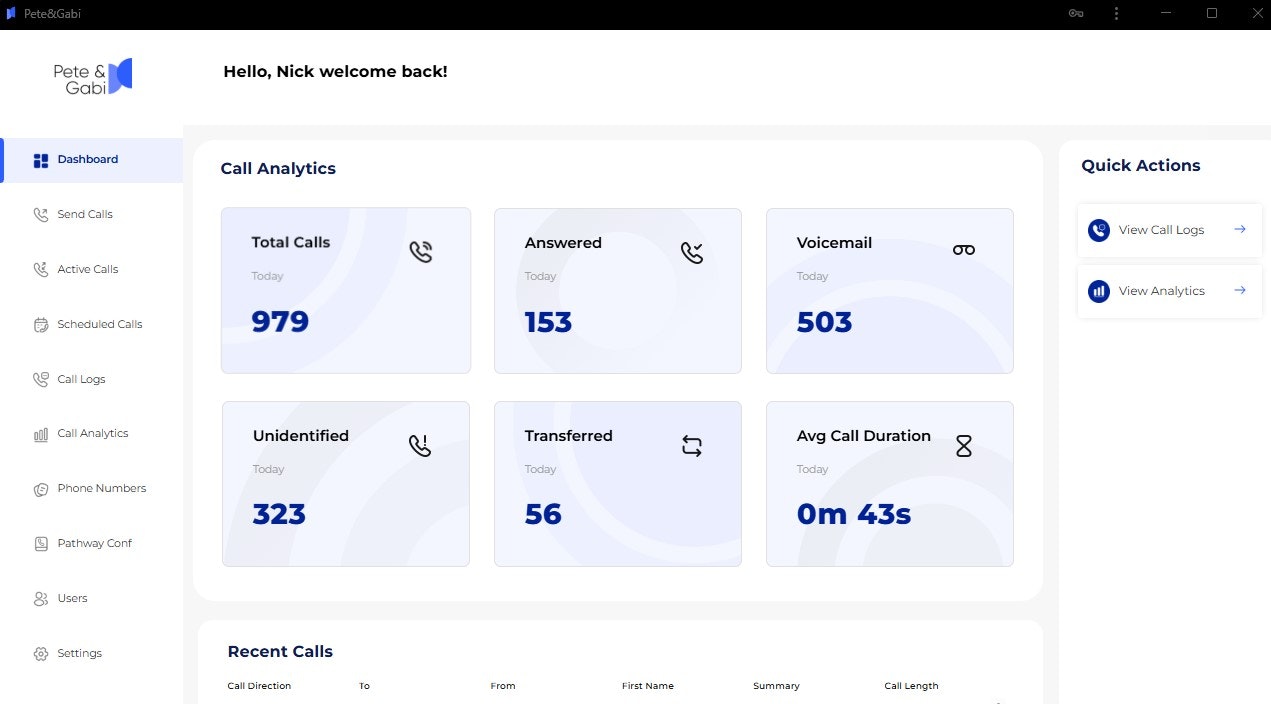Screen dimensions: 1271x704
Task: Click the Answered phone checkmark icon
Action: tap(692, 252)
